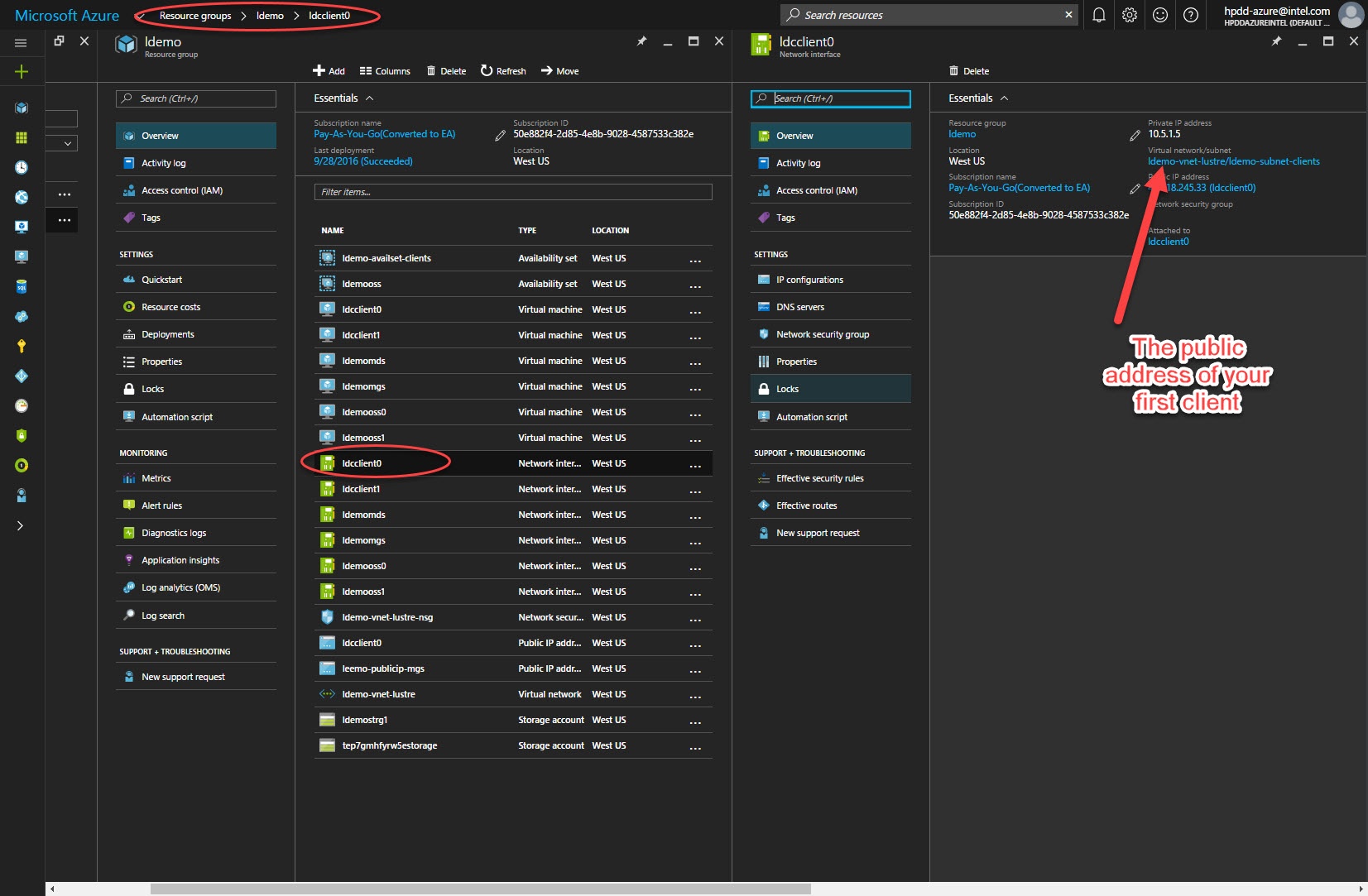1368x896 pixels.
Task: Open ldemomds virtual machine row
Action: click(x=513, y=361)
